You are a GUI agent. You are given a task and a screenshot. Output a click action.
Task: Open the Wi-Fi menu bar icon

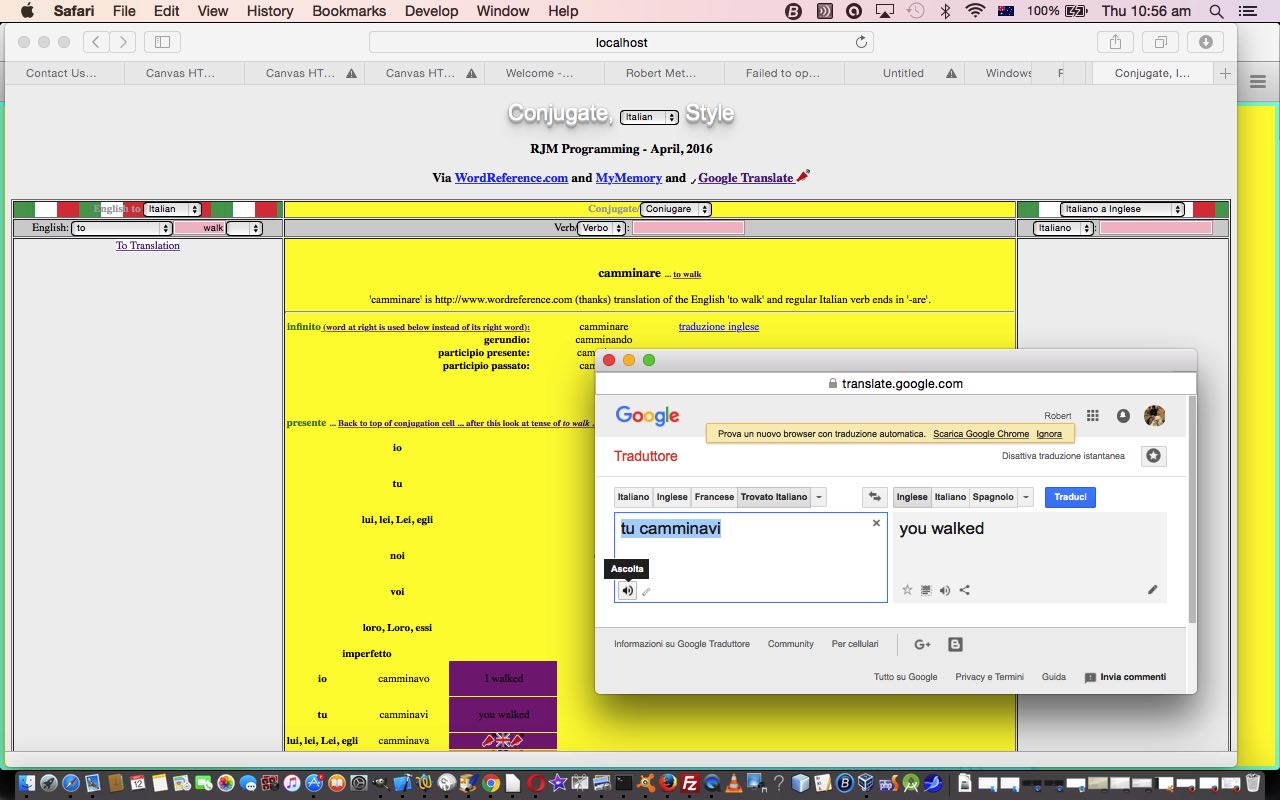[975, 11]
